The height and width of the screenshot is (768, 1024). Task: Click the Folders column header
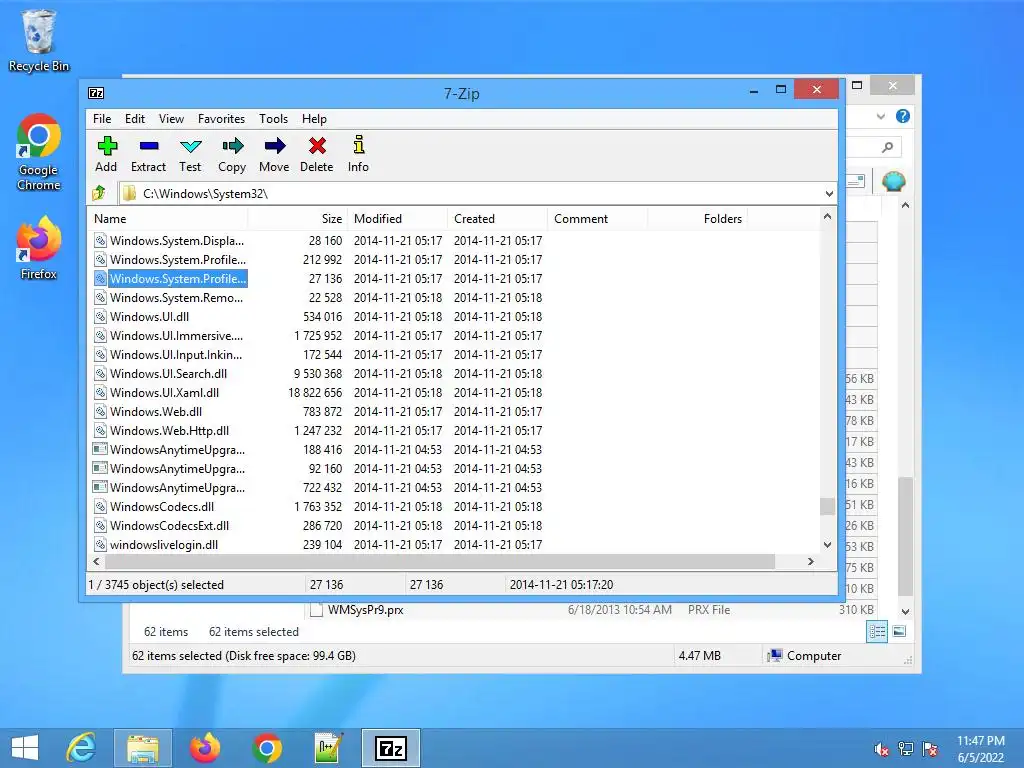[x=697, y=219]
